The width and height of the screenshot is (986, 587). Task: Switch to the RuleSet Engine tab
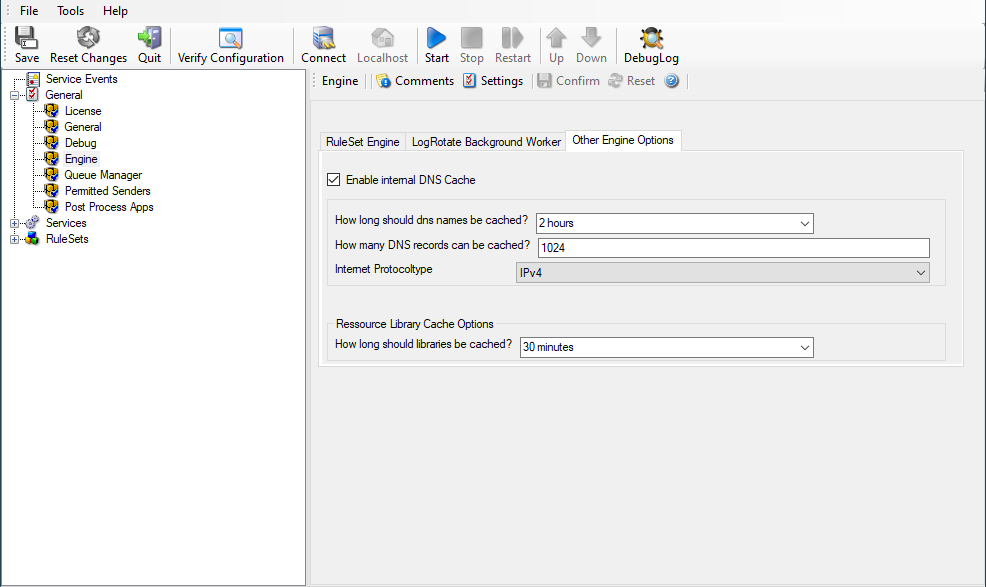tap(362, 142)
